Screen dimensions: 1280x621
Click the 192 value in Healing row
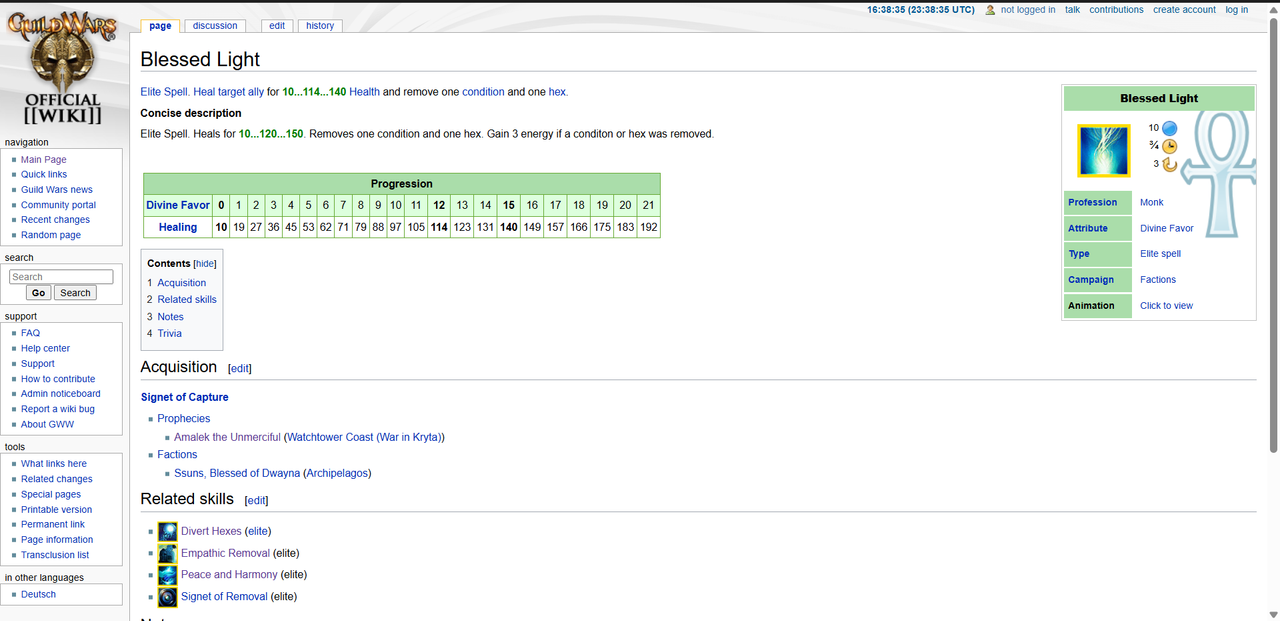(x=649, y=227)
